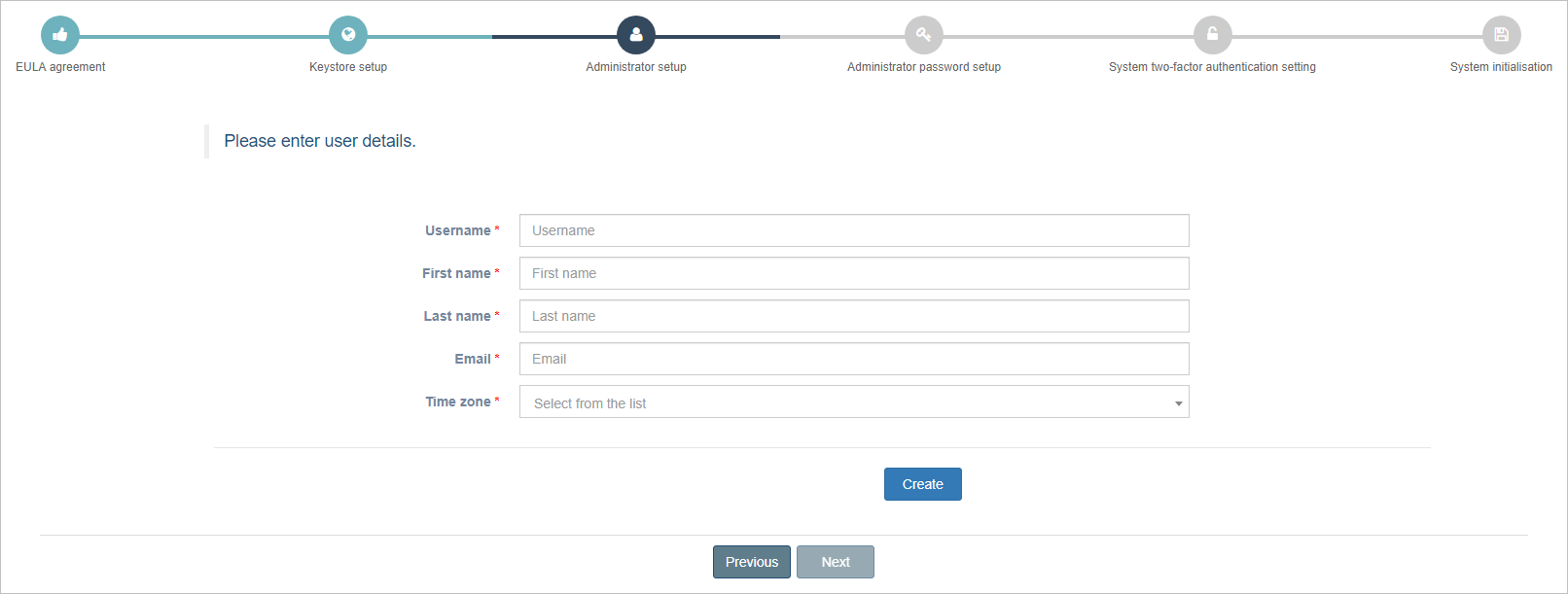The image size is (1568, 594).
Task: Click the Administrator password setup key icon
Action: pos(924,35)
